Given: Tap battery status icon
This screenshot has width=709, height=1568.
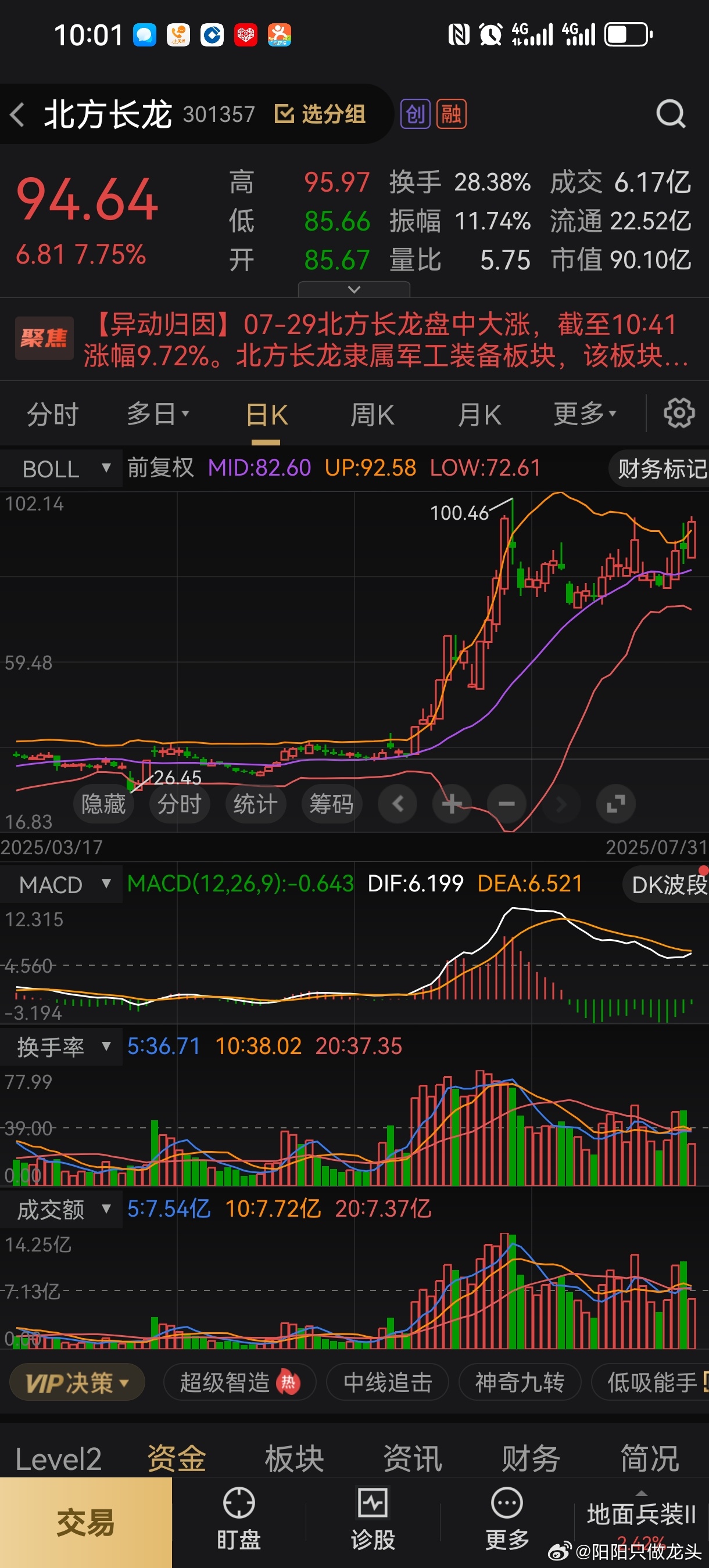Looking at the screenshot, I should (x=628, y=35).
